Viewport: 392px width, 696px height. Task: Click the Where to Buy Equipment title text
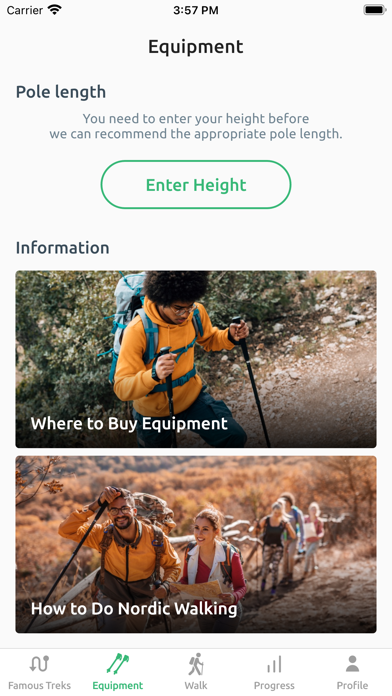[129, 424]
